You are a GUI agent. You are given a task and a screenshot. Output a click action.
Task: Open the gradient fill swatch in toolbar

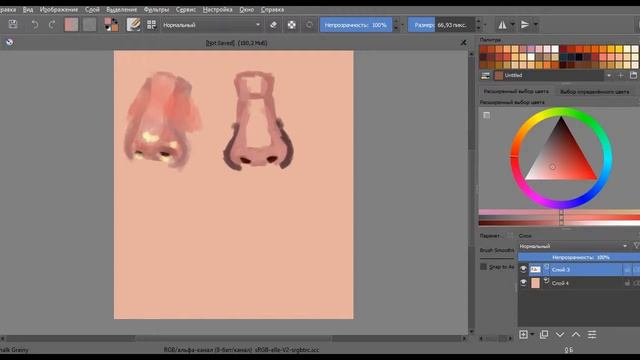[71, 25]
